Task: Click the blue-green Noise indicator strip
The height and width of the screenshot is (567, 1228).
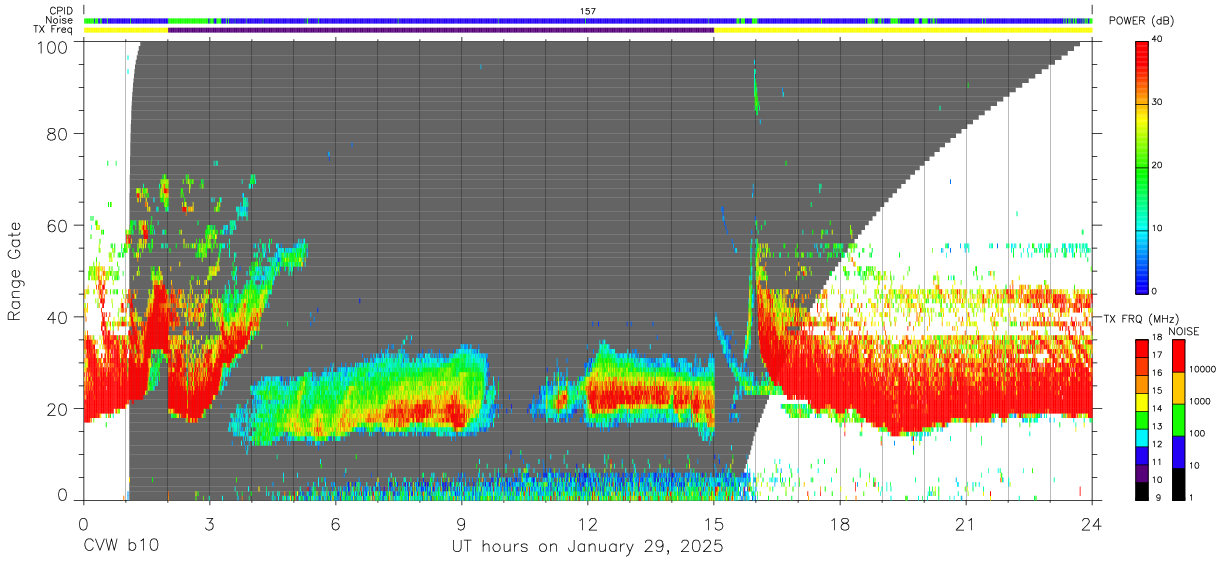Action: (588, 20)
